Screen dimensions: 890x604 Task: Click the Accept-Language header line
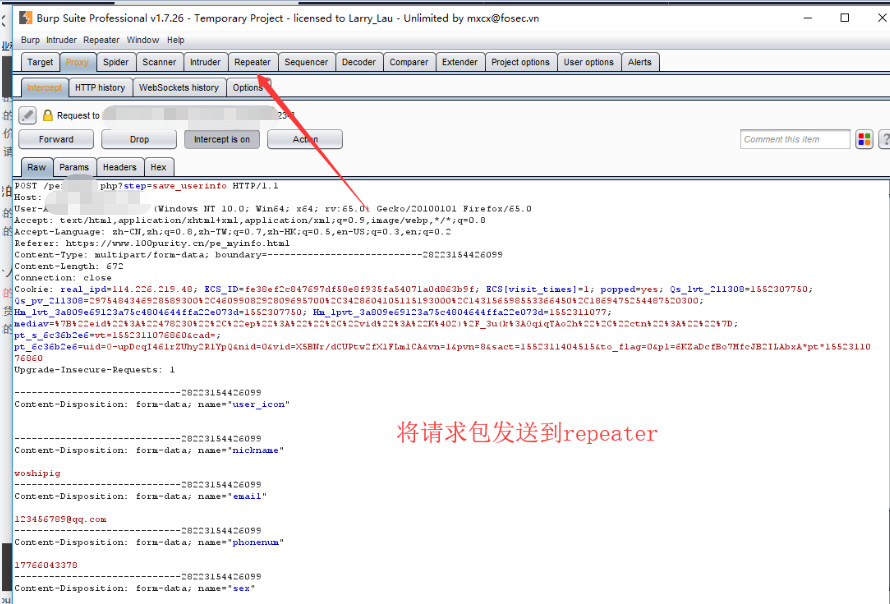click(233, 232)
